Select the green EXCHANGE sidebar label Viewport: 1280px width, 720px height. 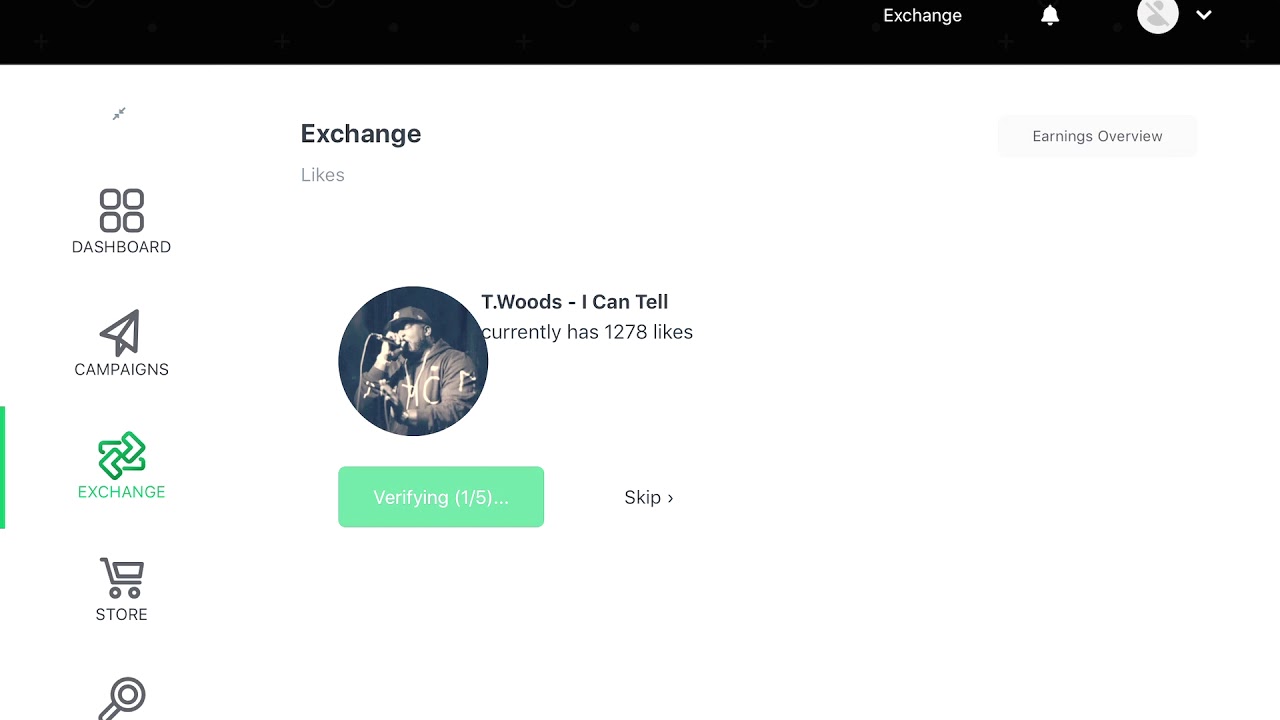point(121,492)
